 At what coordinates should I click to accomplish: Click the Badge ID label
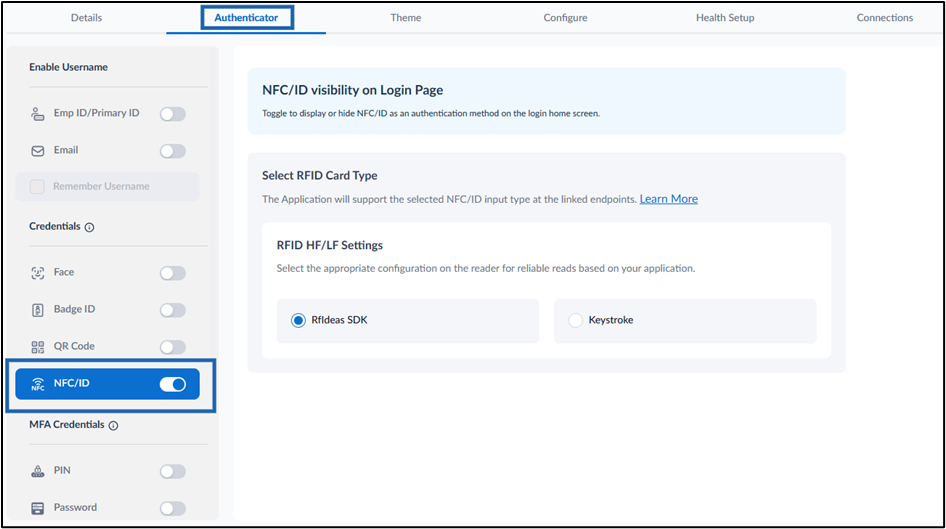point(74,309)
